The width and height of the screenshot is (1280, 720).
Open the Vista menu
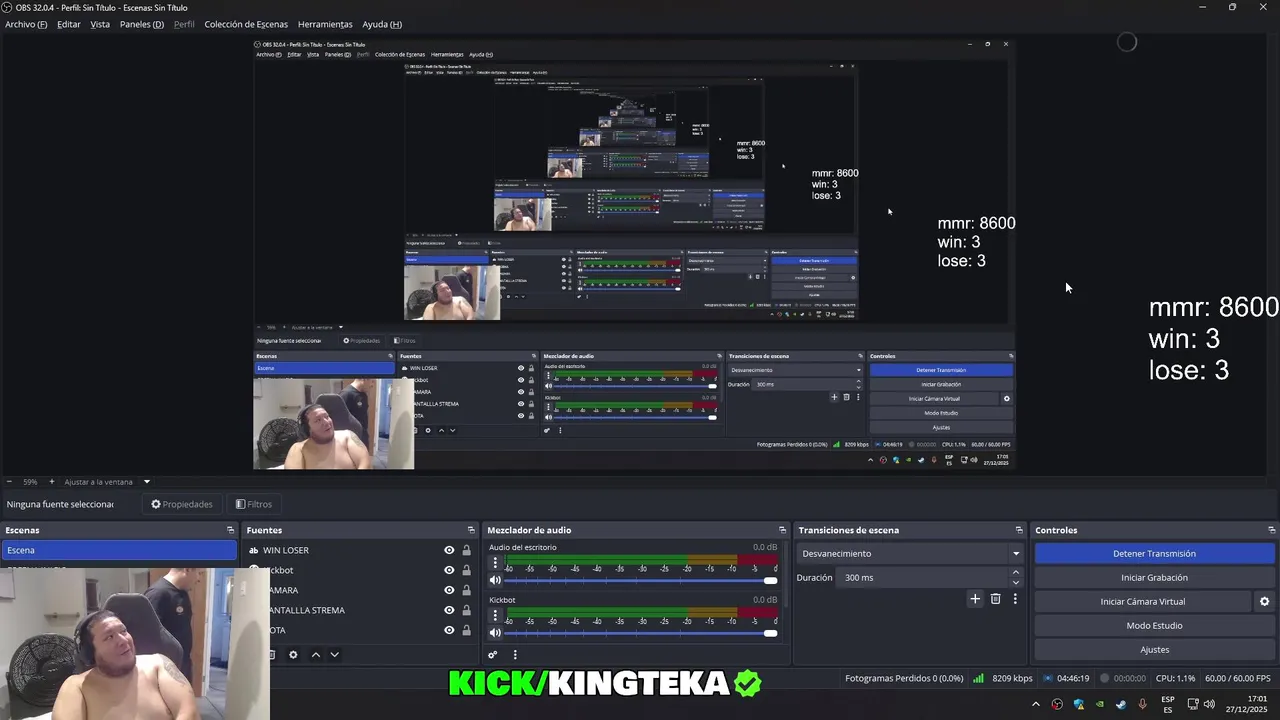pos(100,24)
